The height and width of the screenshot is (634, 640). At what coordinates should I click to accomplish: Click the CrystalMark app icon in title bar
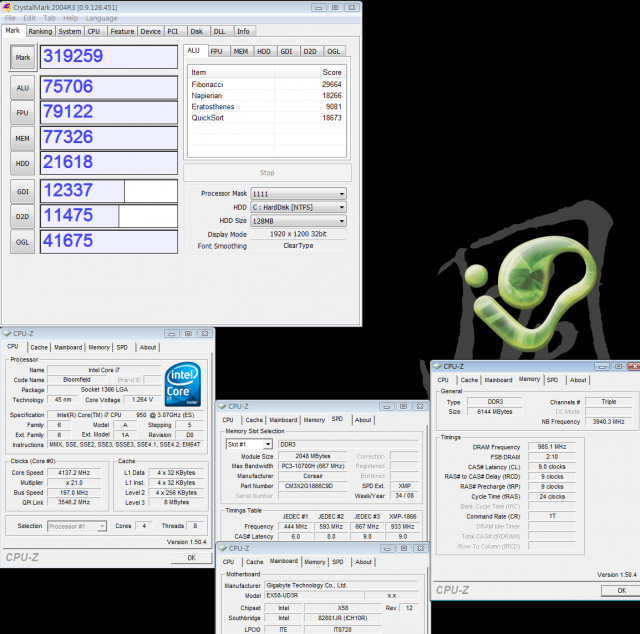pyautogui.click(x=7, y=7)
